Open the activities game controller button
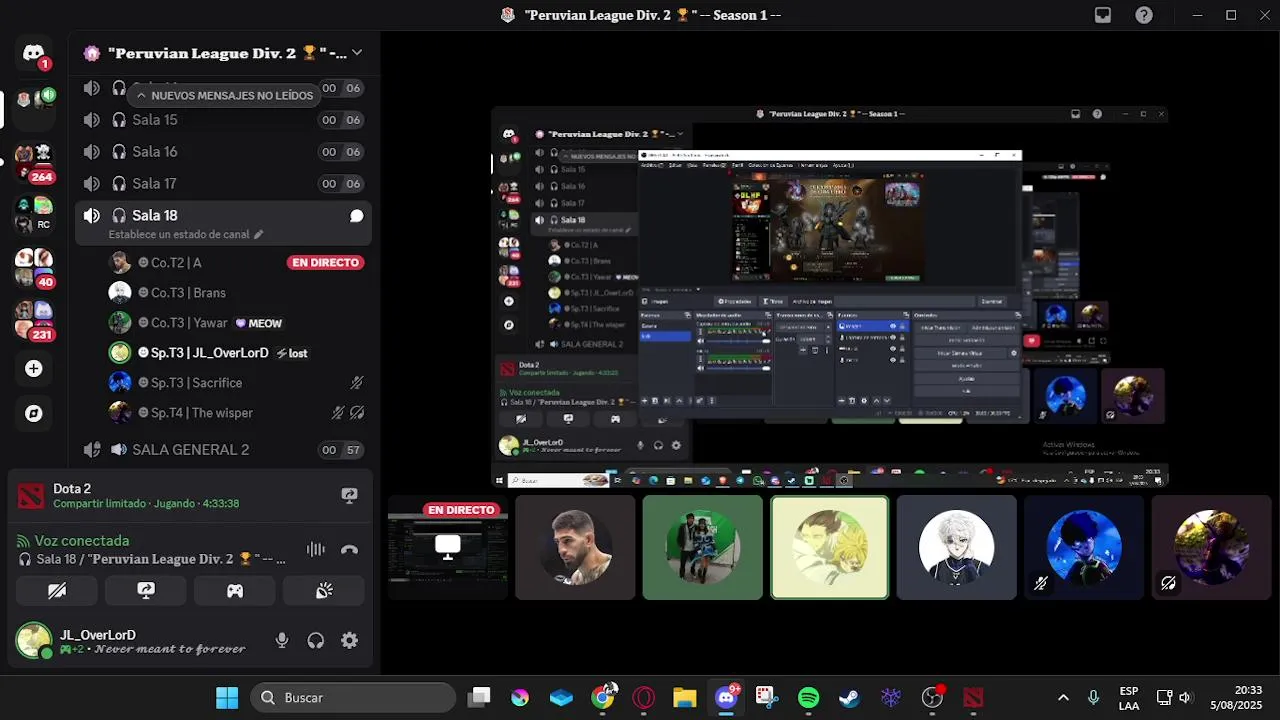This screenshot has height=720, width=1280. point(235,591)
